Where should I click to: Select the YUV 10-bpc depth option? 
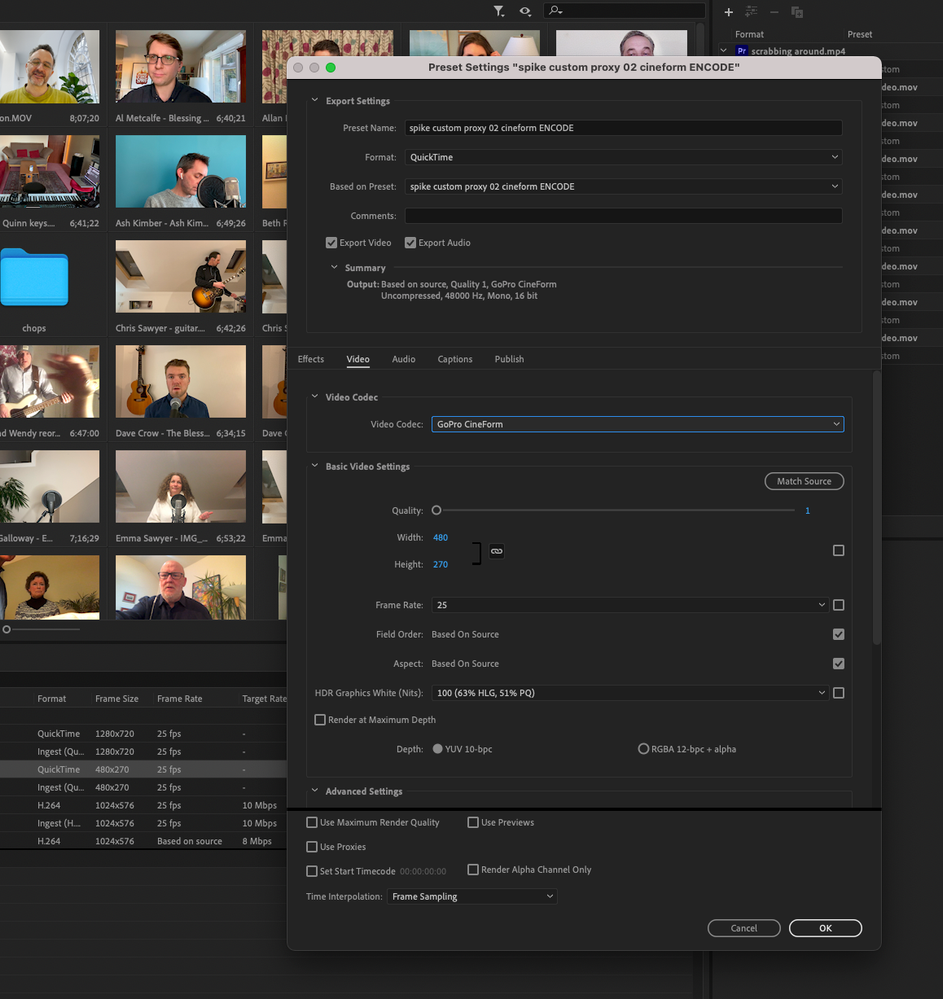438,749
